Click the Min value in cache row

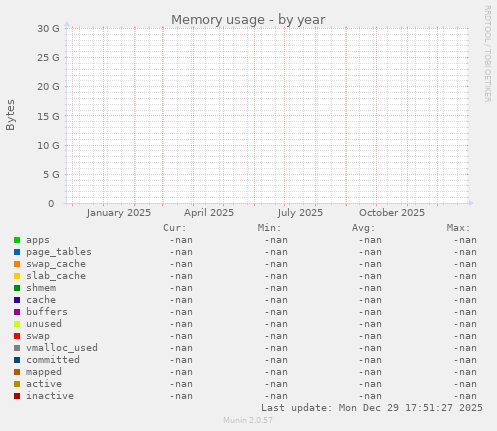[276, 300]
